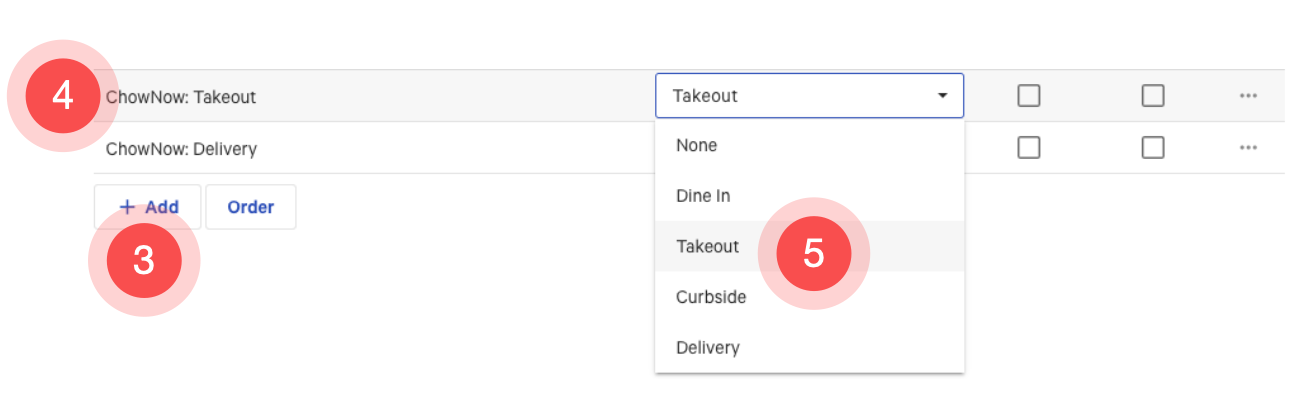Select None from the dropdown list

pyautogui.click(x=697, y=145)
